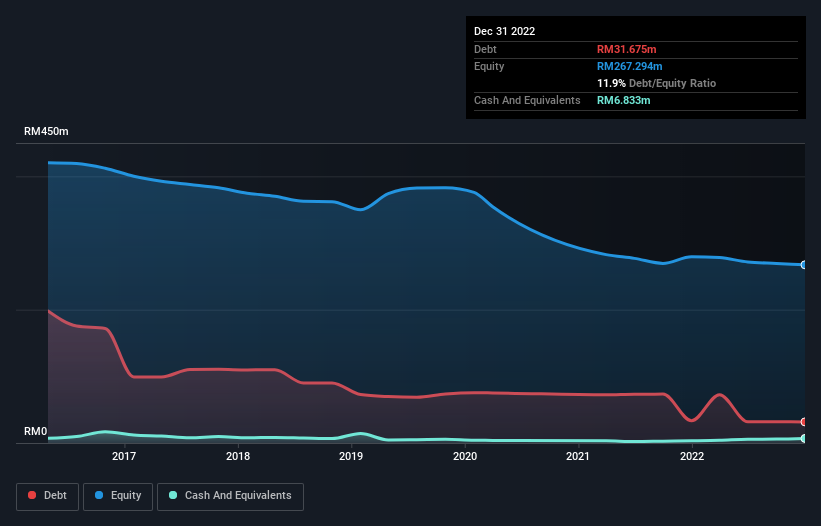Click the 2022 x-axis label
Viewport: 821px width, 526px height.
[x=692, y=456]
